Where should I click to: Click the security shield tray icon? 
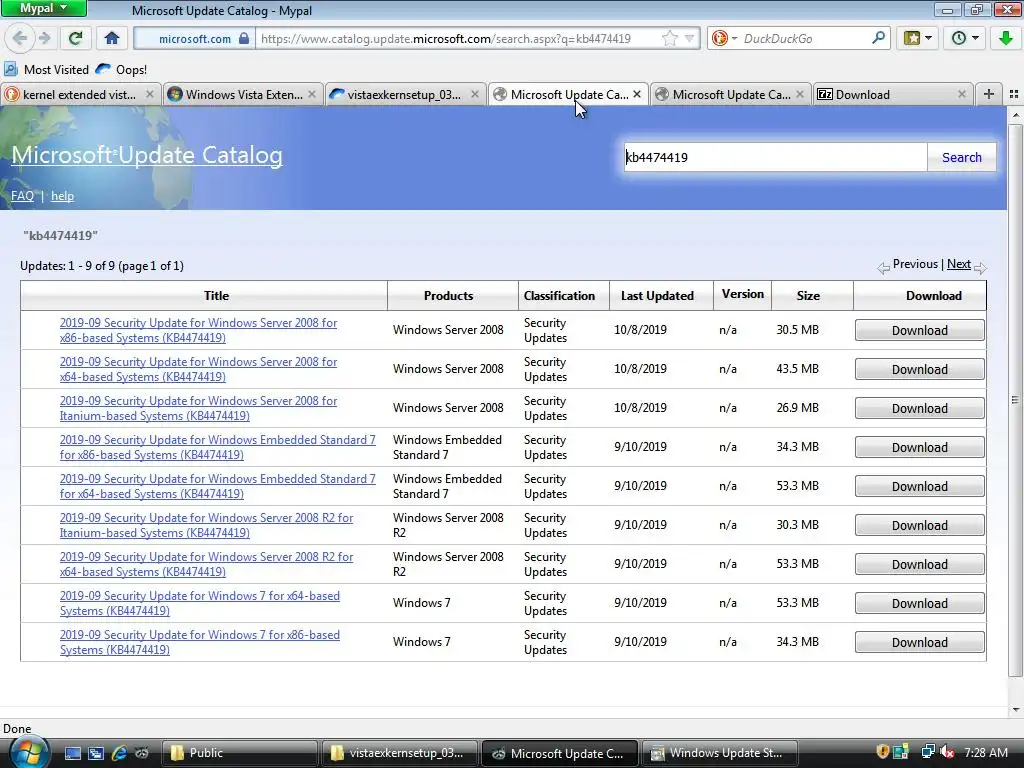point(882,752)
